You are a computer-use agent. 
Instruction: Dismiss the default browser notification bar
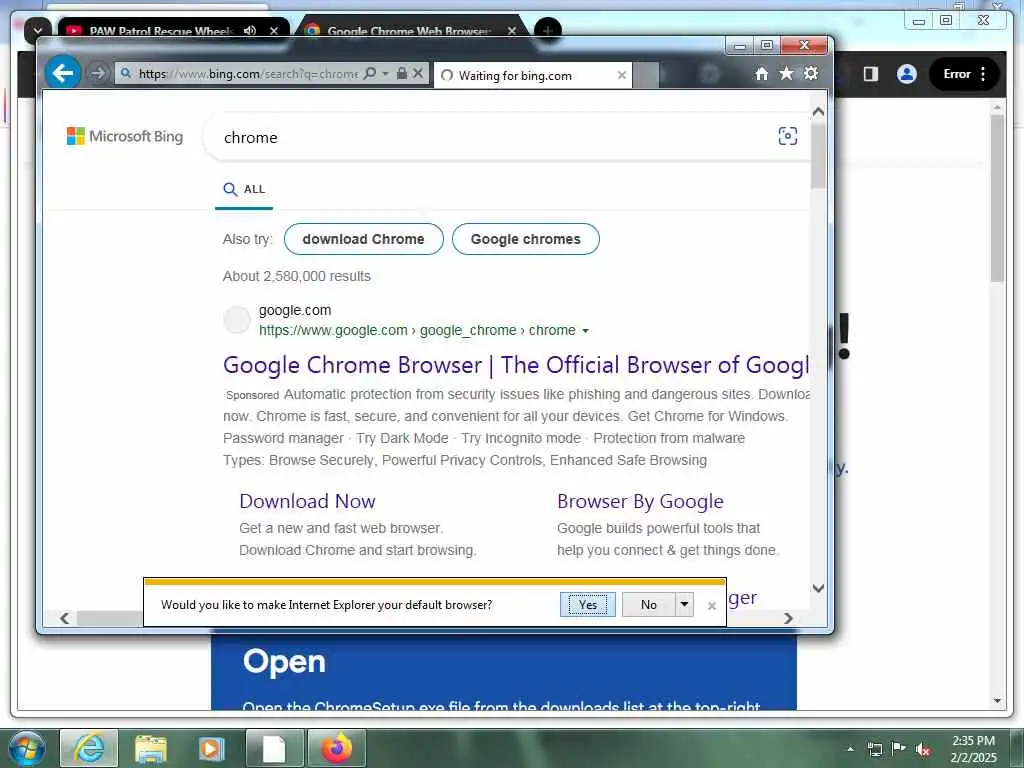[x=712, y=606]
